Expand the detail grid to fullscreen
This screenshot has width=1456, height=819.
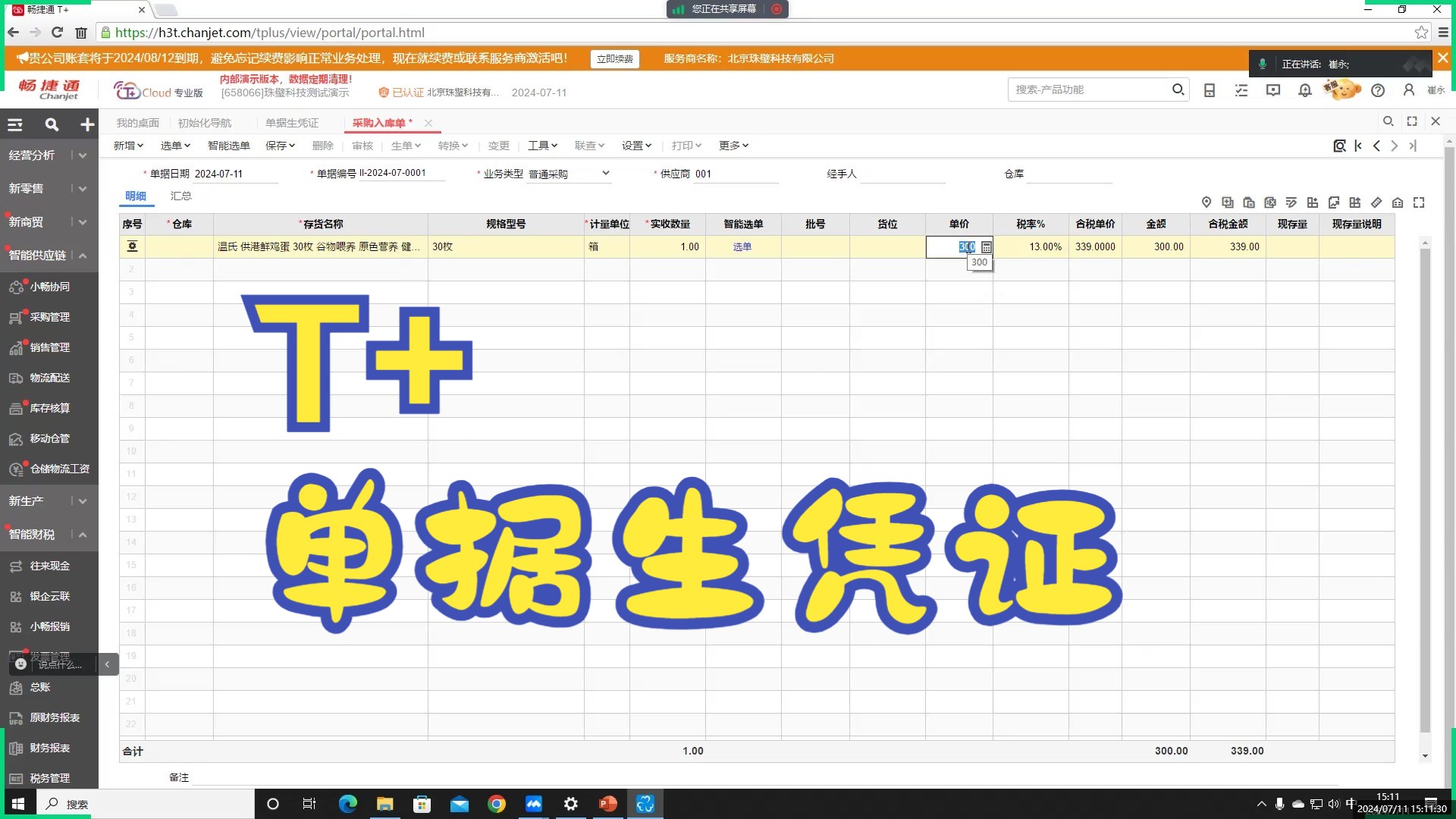pos(1419,202)
